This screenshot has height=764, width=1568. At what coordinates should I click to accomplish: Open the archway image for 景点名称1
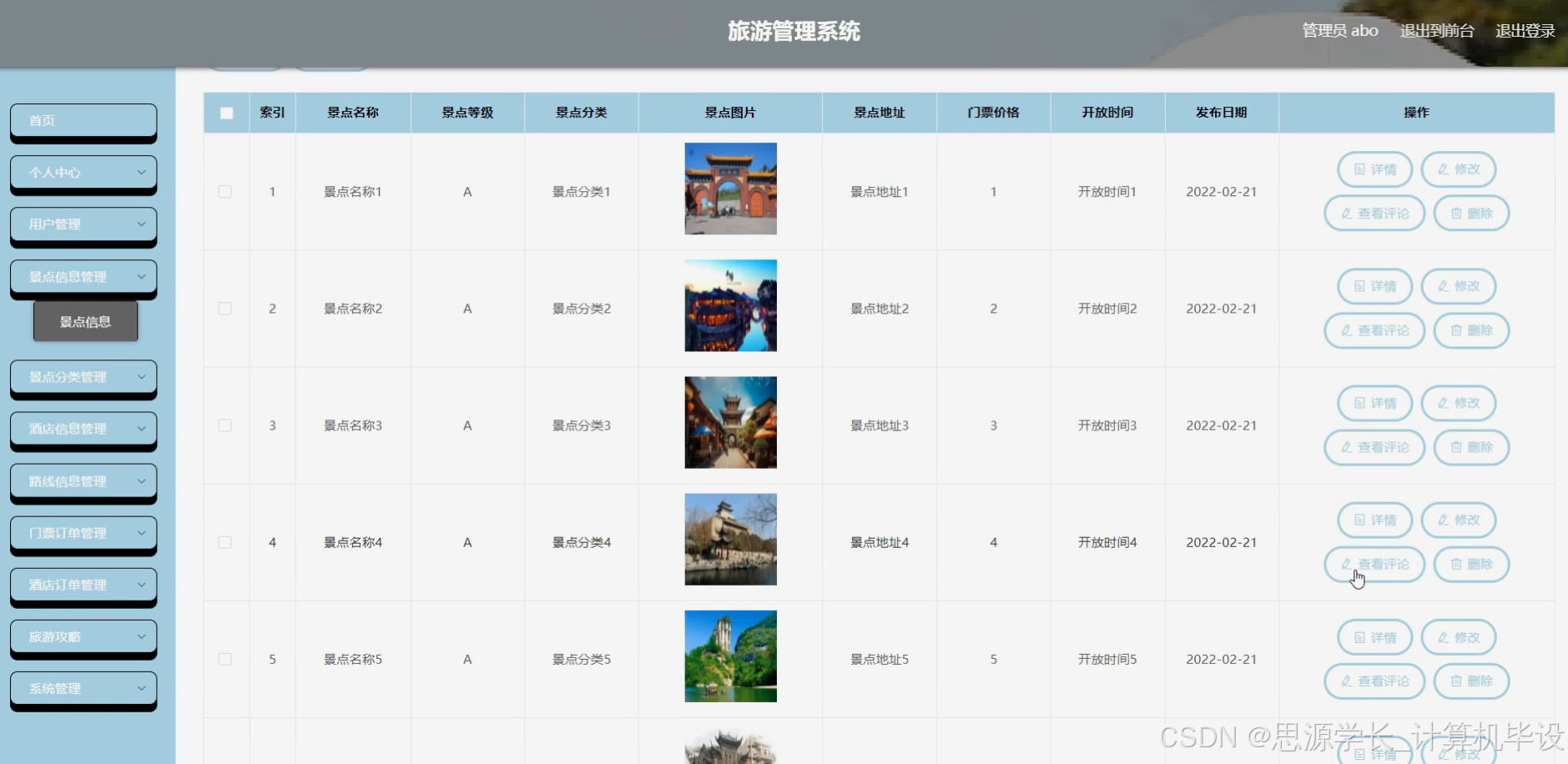coord(730,188)
